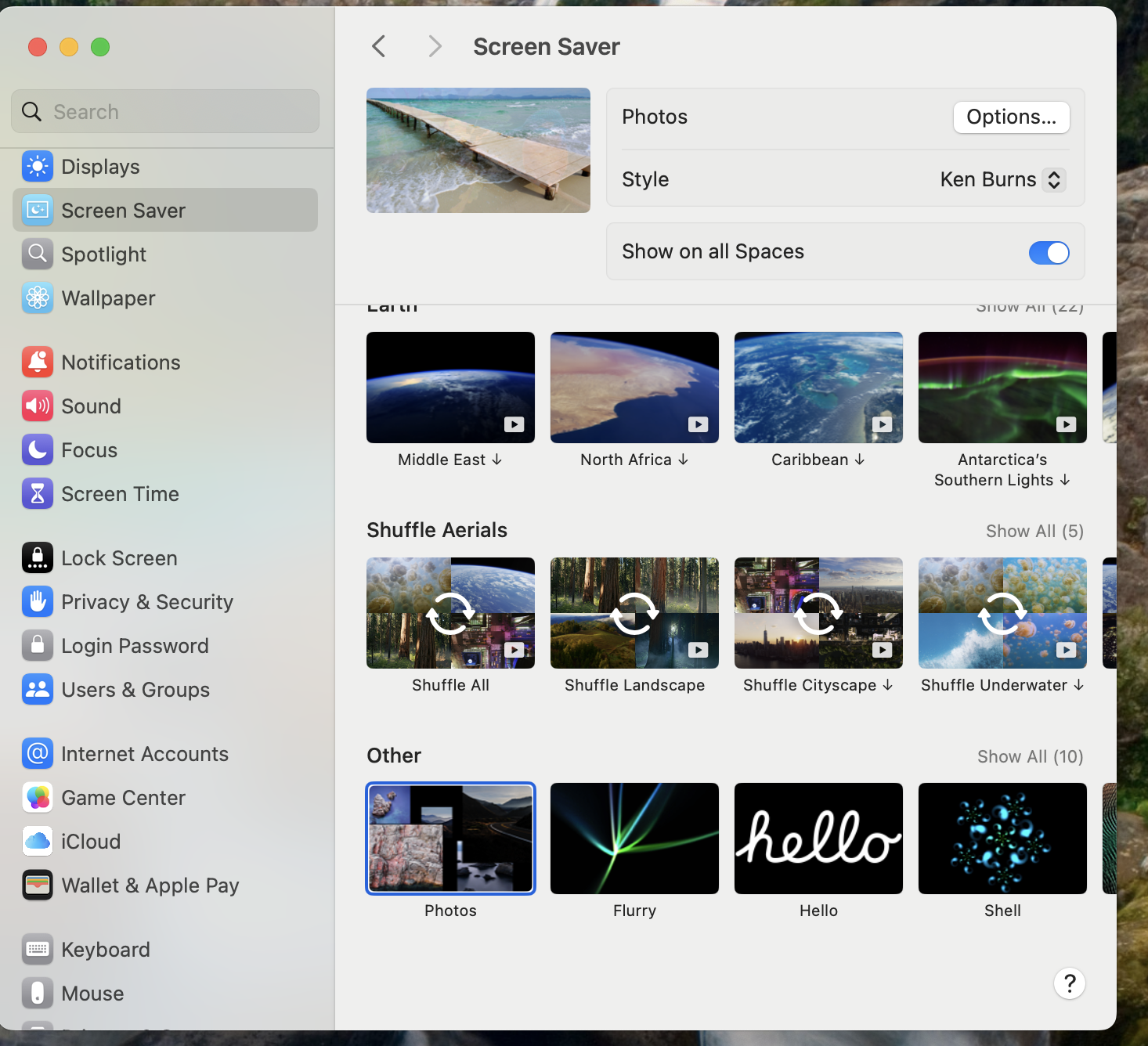The height and width of the screenshot is (1046, 1148).
Task: Expand Shuffle Aerials with Show All (5)
Action: click(1034, 532)
